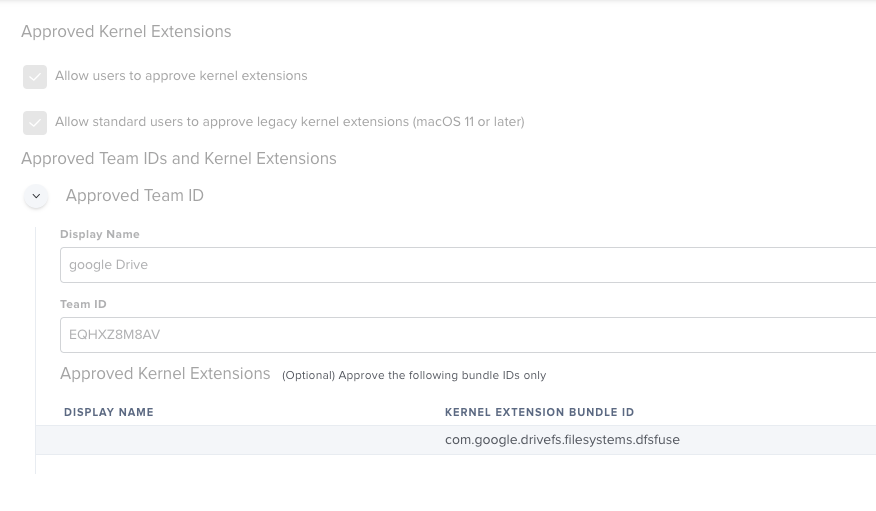This screenshot has height=511, width=876.
Task: Focus the Team ID field showing EQHXZ8M8AV
Action: tap(468, 335)
